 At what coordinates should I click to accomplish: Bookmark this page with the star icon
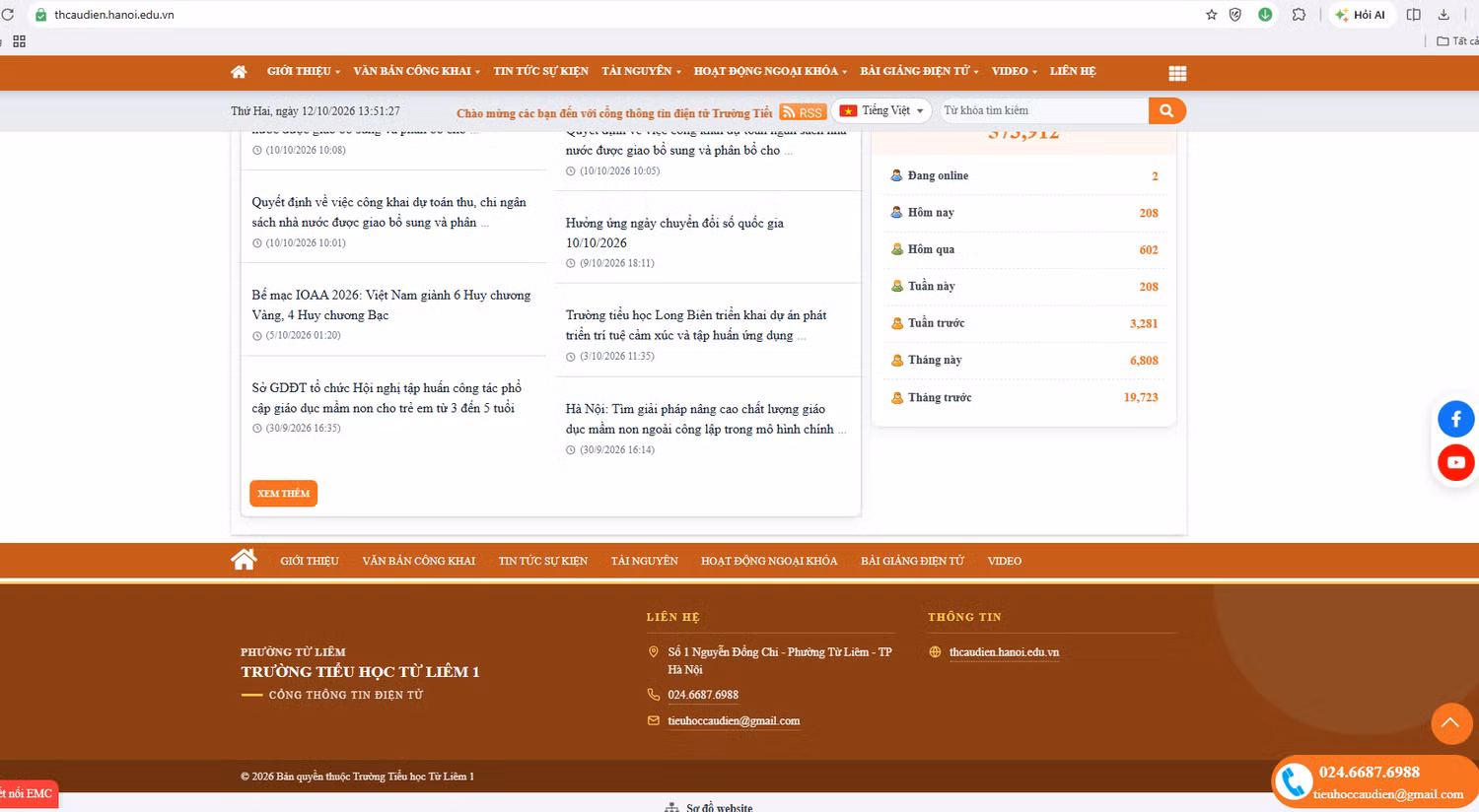click(1211, 15)
